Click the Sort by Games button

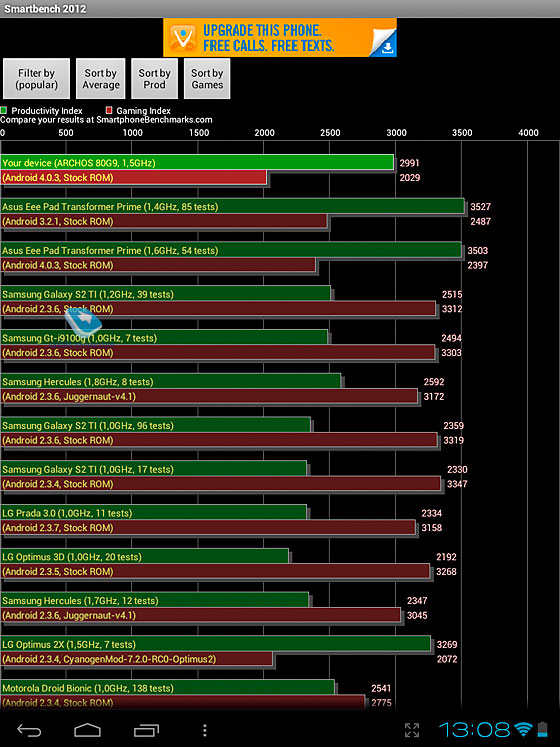[207, 79]
